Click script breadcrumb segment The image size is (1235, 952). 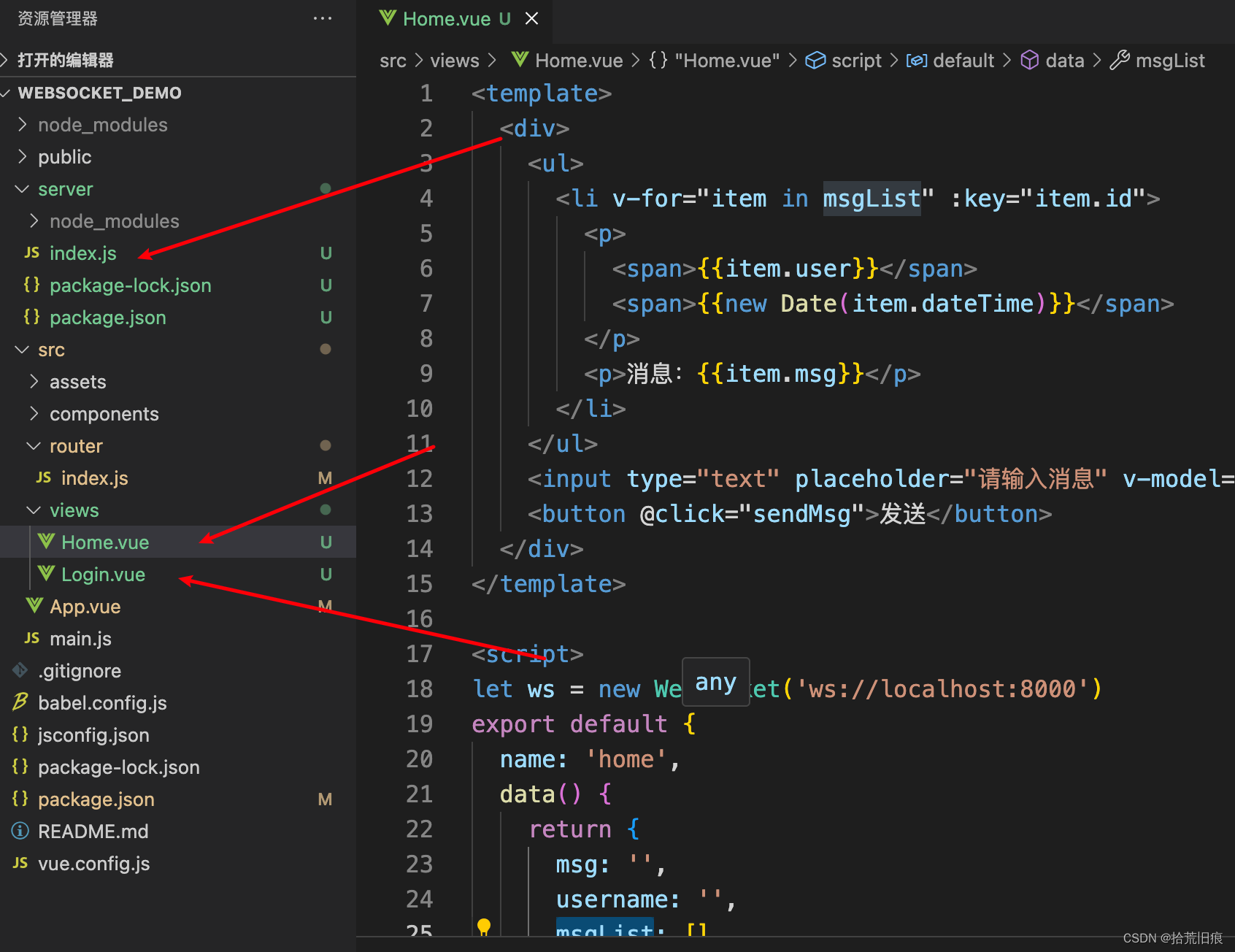tap(843, 61)
